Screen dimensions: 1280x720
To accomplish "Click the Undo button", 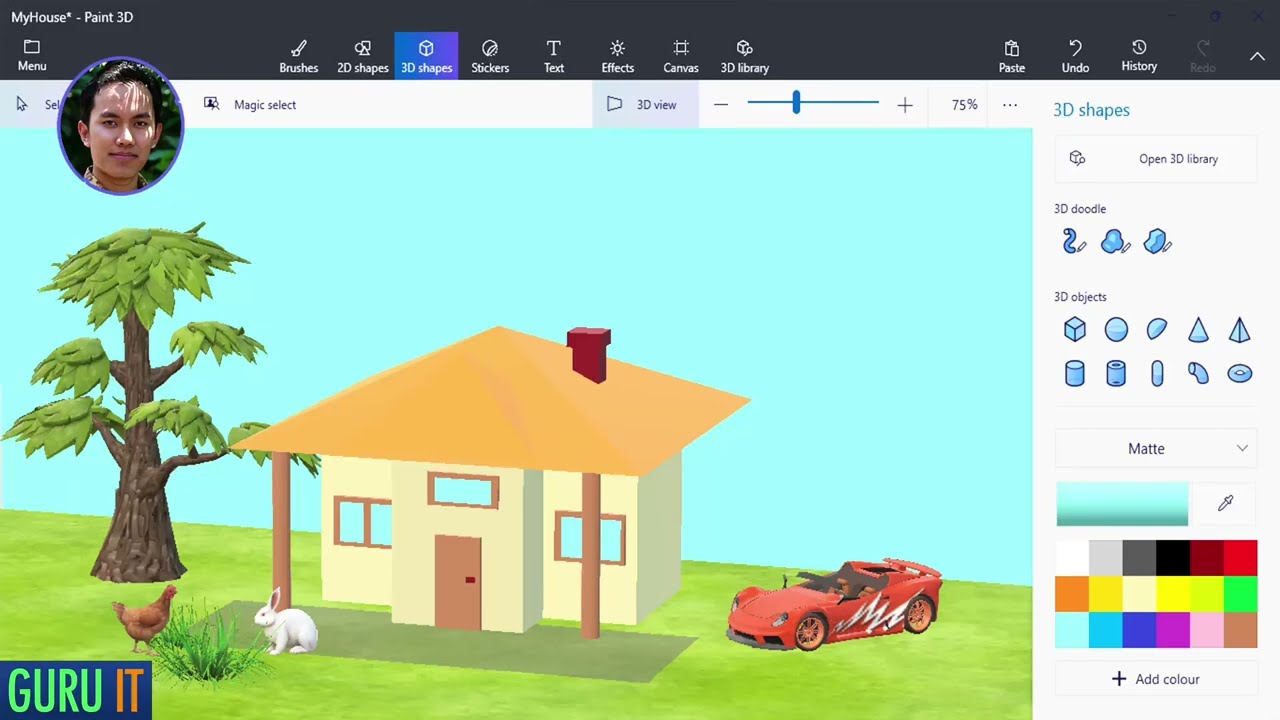I will point(1075,56).
